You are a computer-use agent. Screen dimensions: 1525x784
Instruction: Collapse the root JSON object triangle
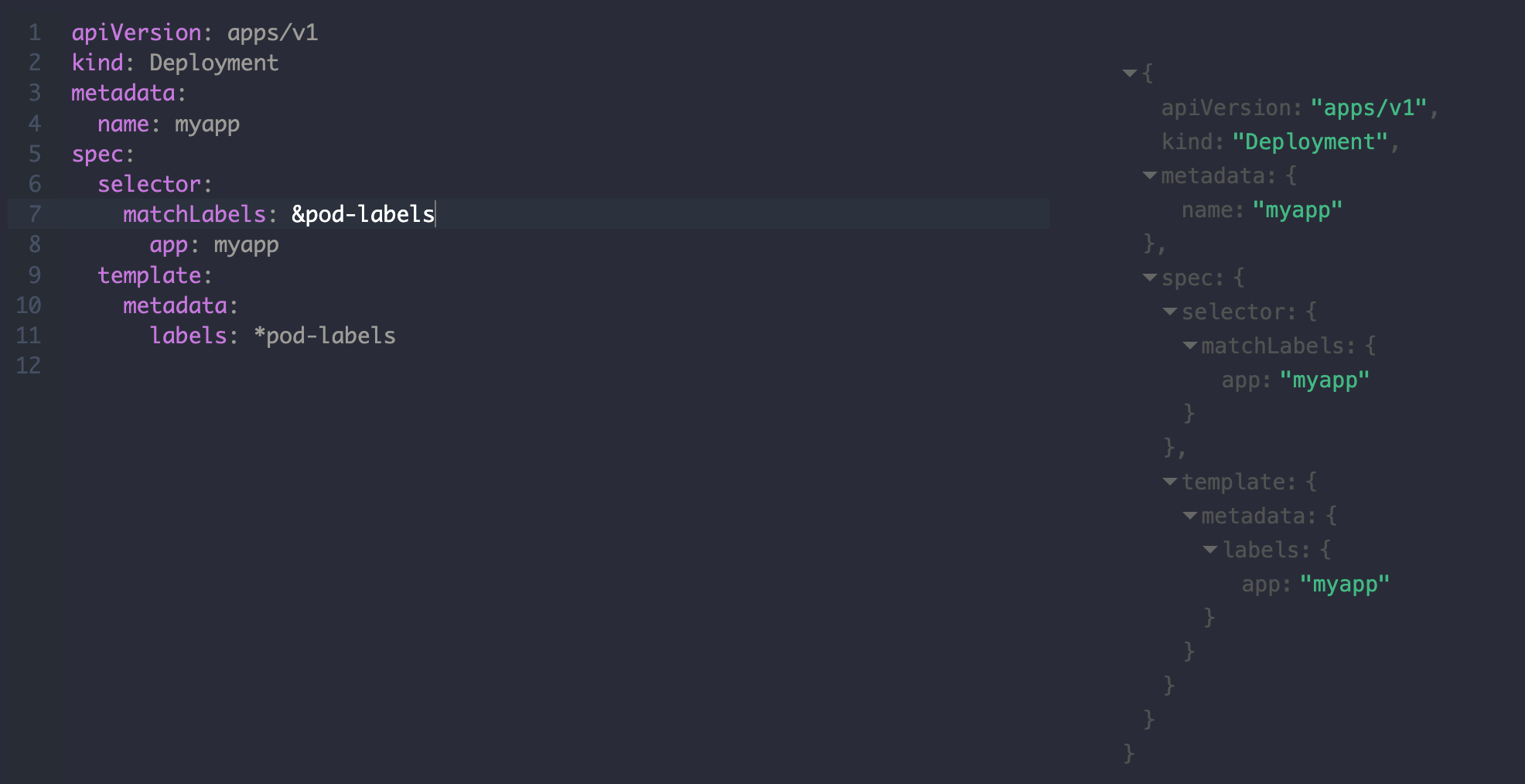click(x=1130, y=73)
